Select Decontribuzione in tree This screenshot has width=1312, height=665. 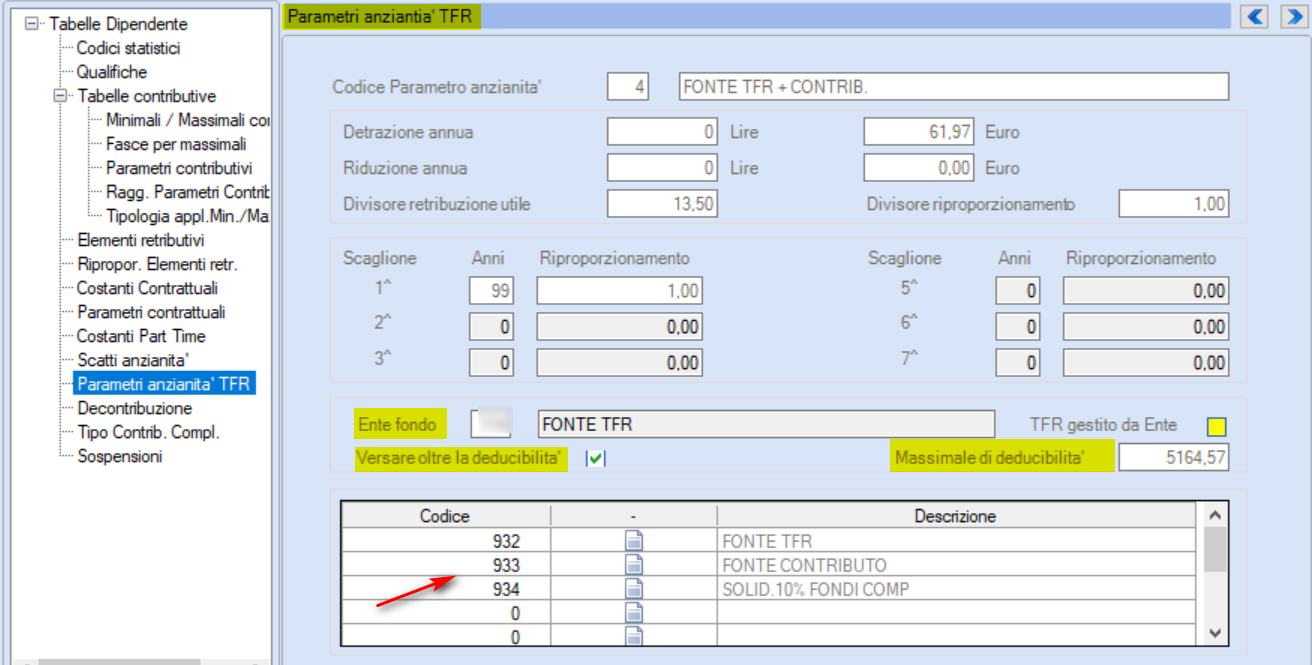click(134, 408)
